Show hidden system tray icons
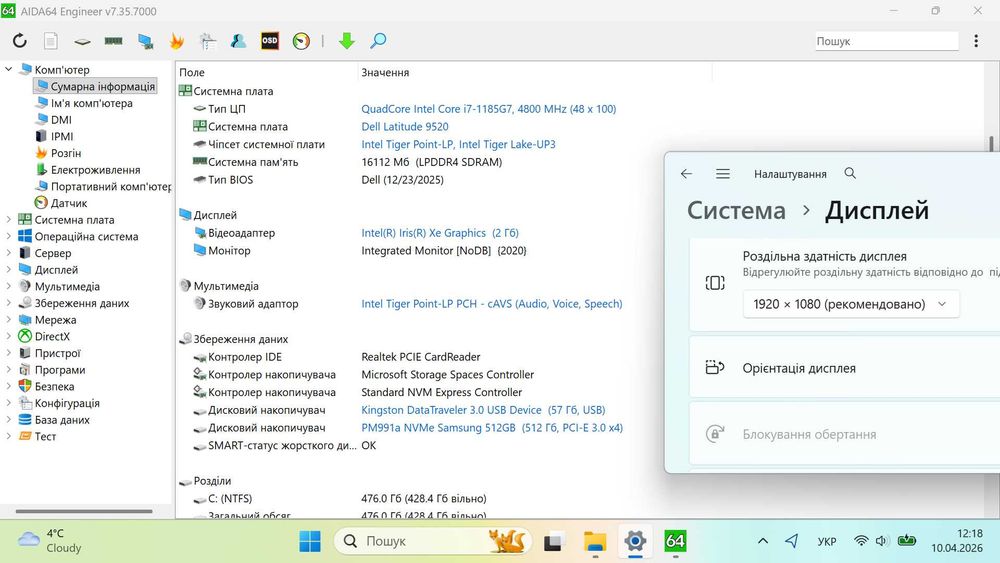Screen dimensions: 1000x563 click(x=763, y=541)
